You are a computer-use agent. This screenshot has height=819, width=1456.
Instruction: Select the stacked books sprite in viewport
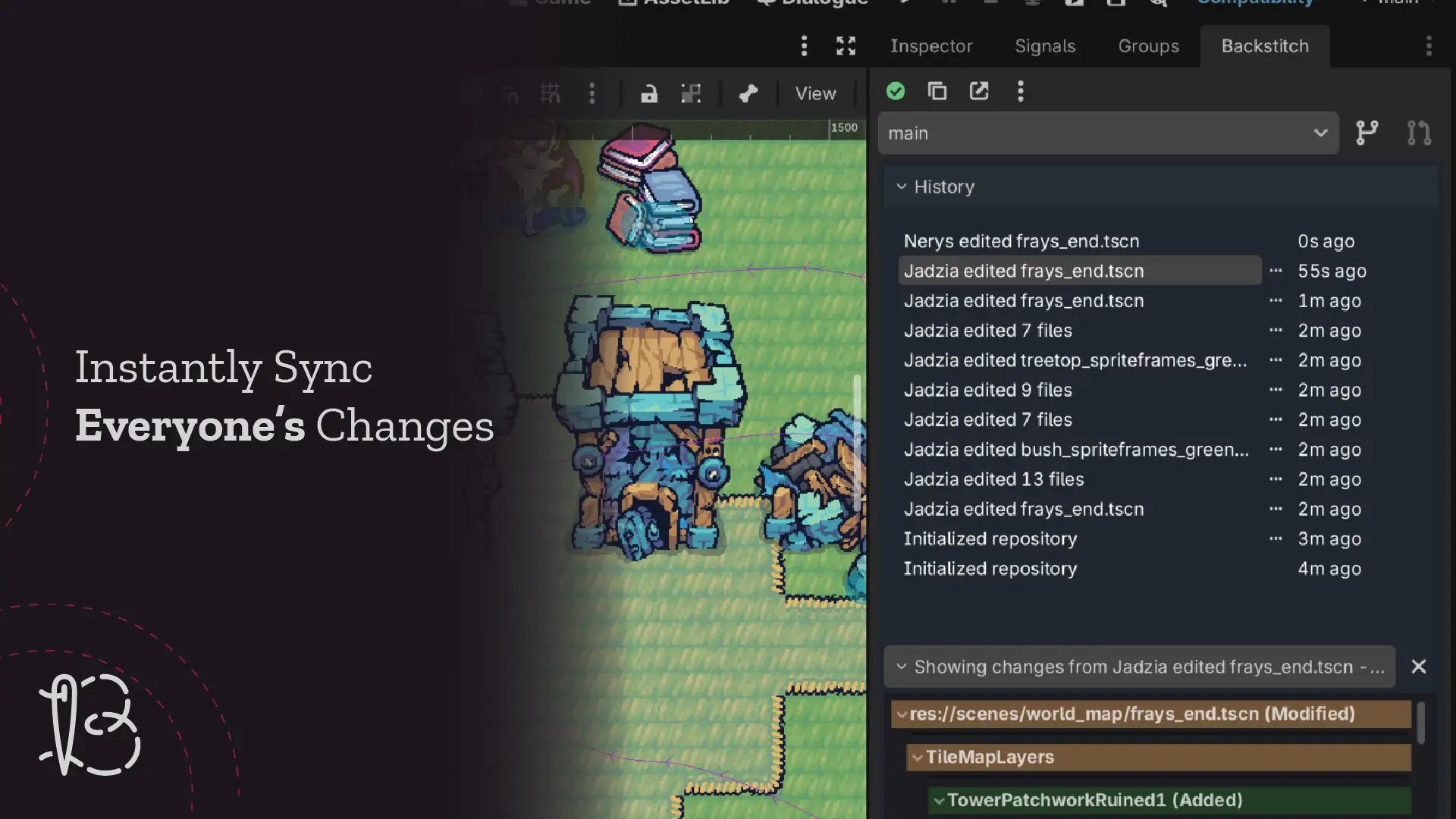click(x=651, y=190)
